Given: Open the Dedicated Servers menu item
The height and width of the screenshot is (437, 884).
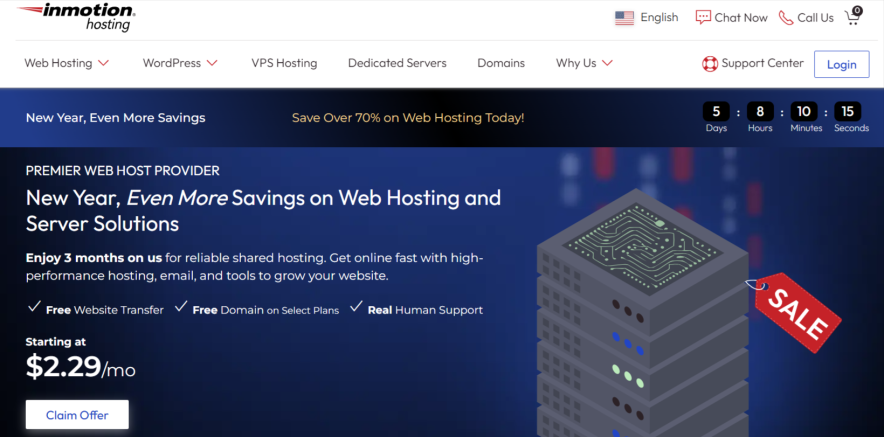Looking at the screenshot, I should [397, 63].
